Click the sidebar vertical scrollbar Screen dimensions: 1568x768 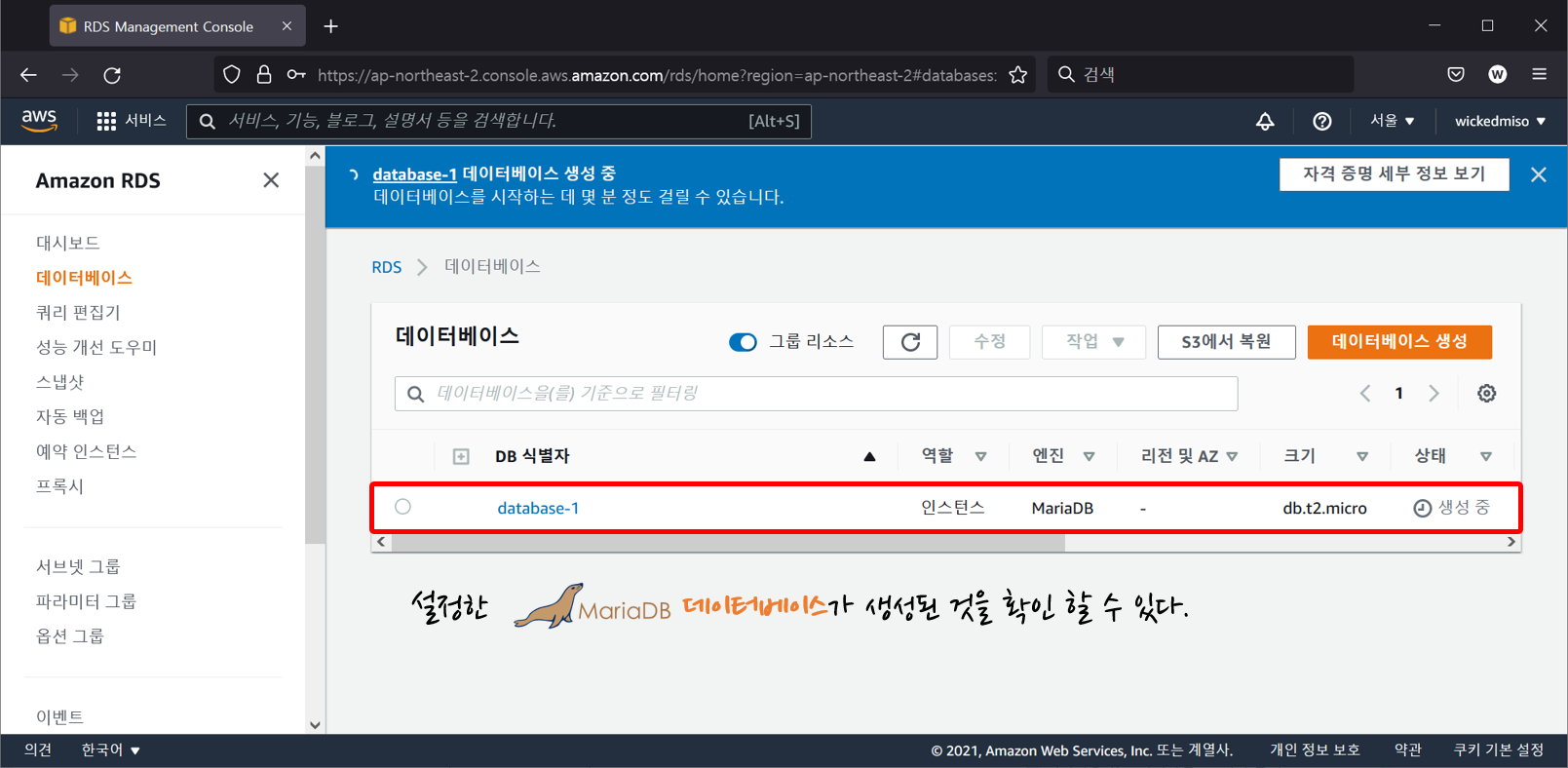point(315,355)
